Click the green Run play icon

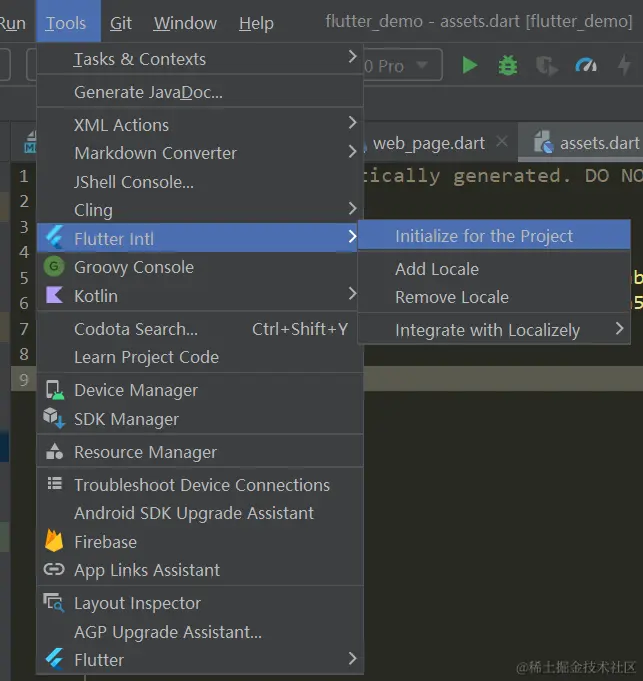click(x=469, y=66)
